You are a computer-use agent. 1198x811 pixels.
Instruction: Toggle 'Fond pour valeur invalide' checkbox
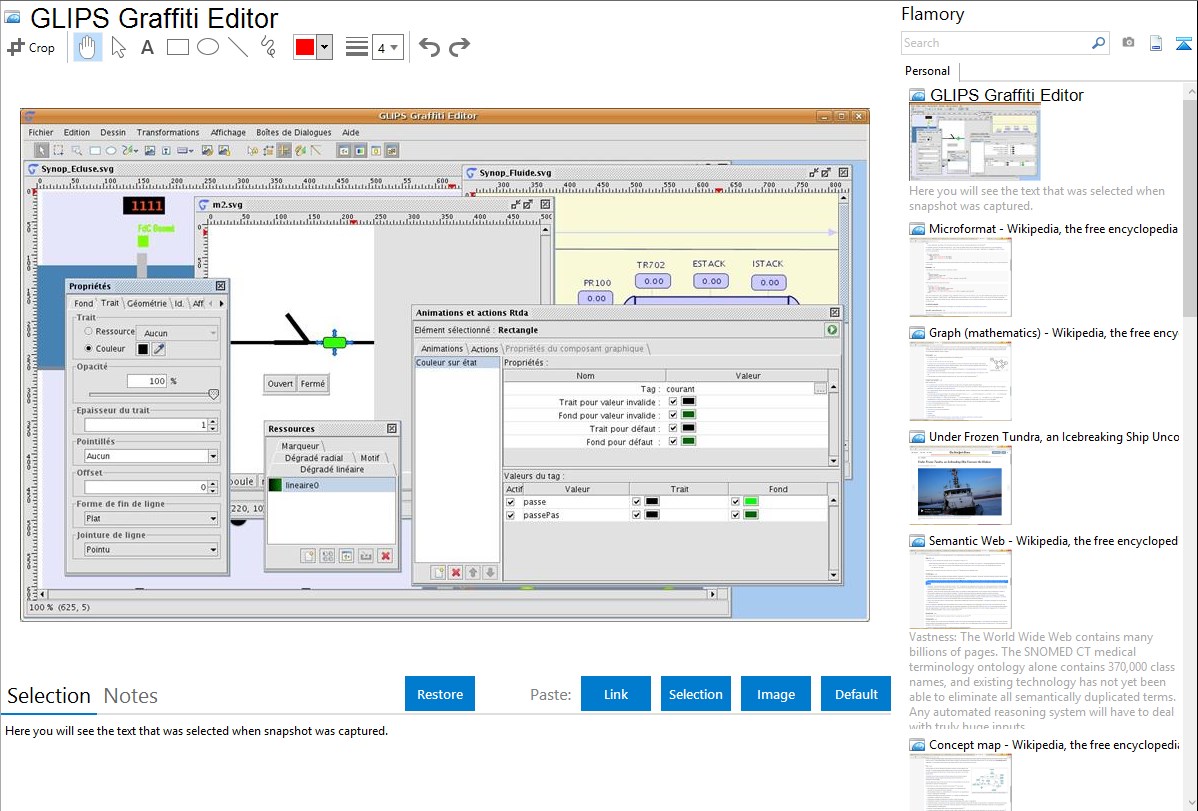tap(673, 415)
